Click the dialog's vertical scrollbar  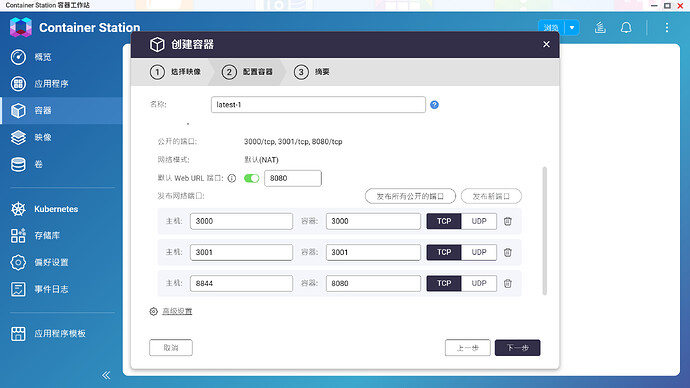(x=545, y=231)
